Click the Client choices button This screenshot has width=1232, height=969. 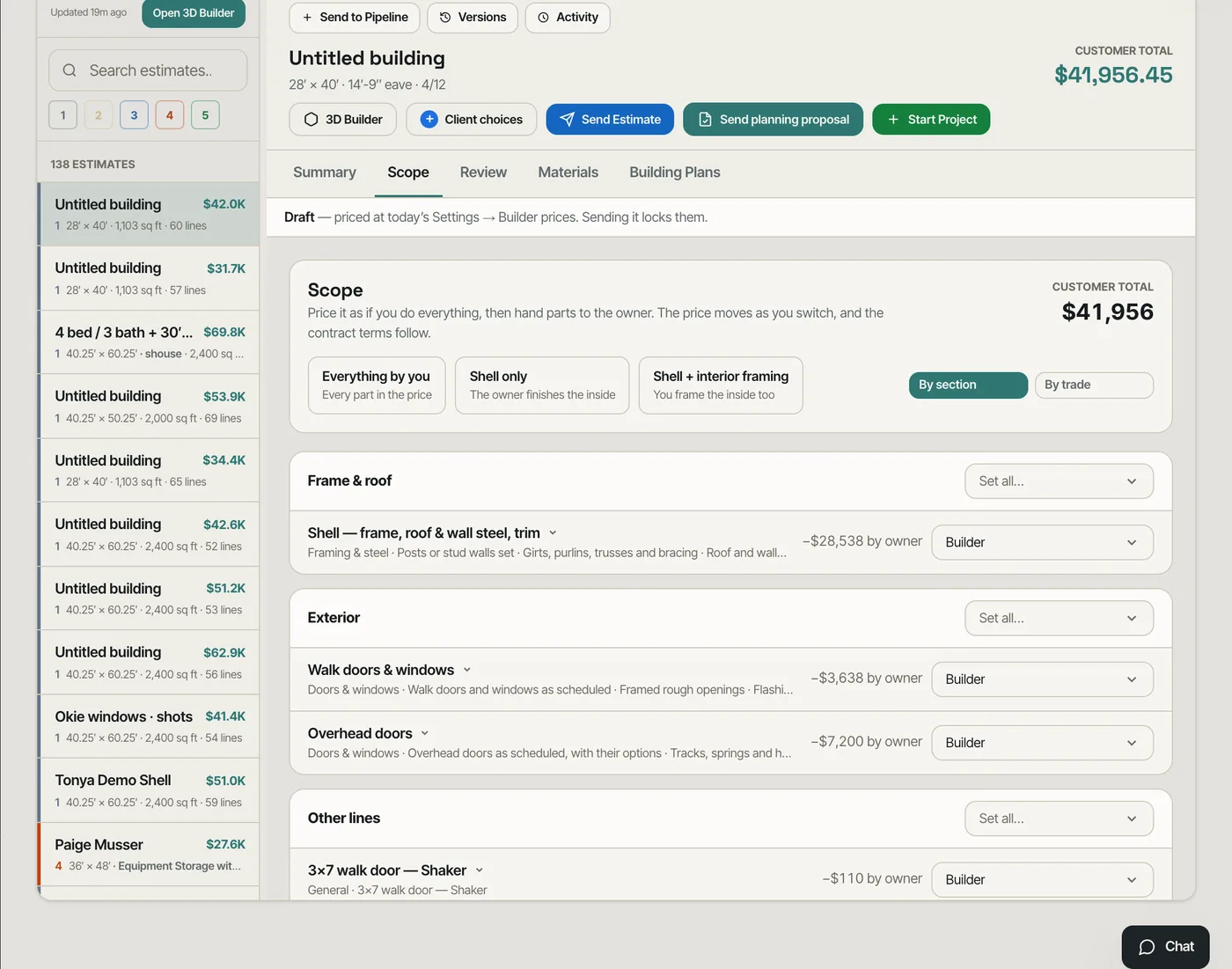(471, 120)
